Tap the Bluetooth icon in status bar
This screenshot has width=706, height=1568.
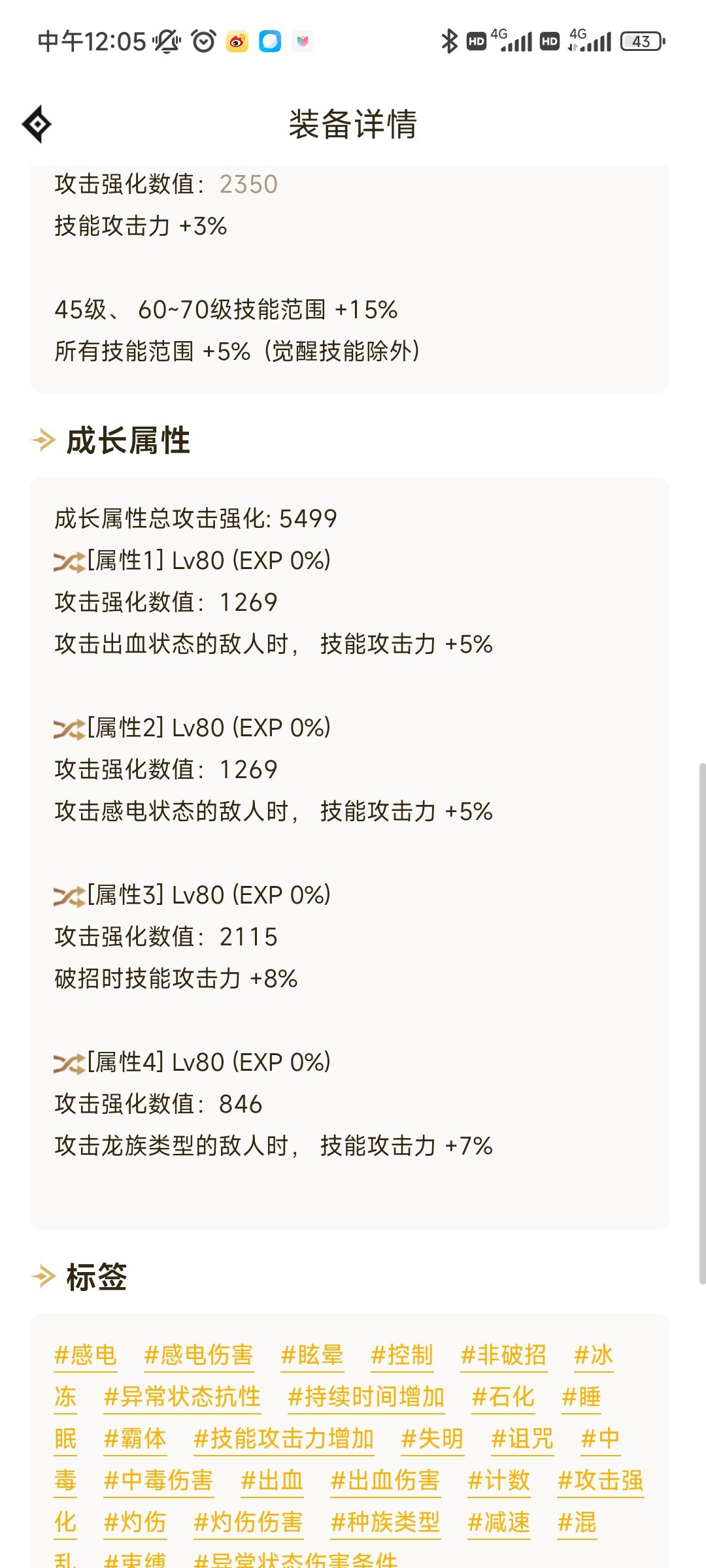449,41
